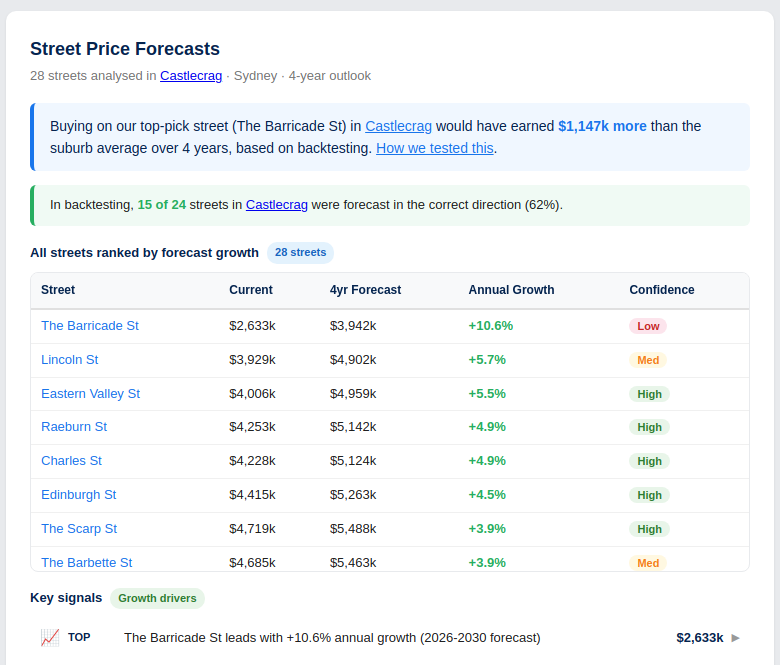780x665 pixels.
Task: Click the Current price column header
Action: coord(251,290)
